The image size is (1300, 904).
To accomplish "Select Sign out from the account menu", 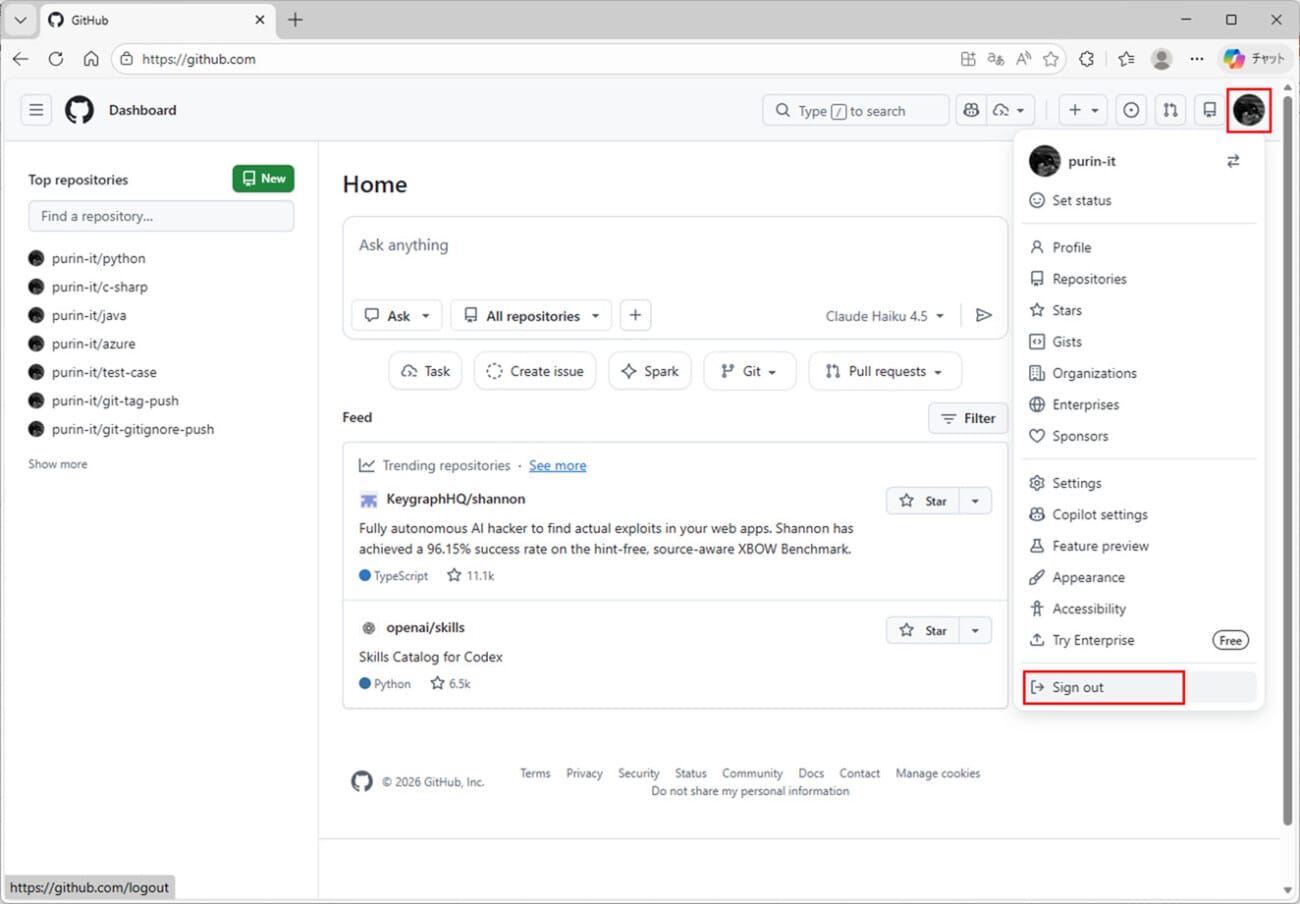I will click(1077, 687).
